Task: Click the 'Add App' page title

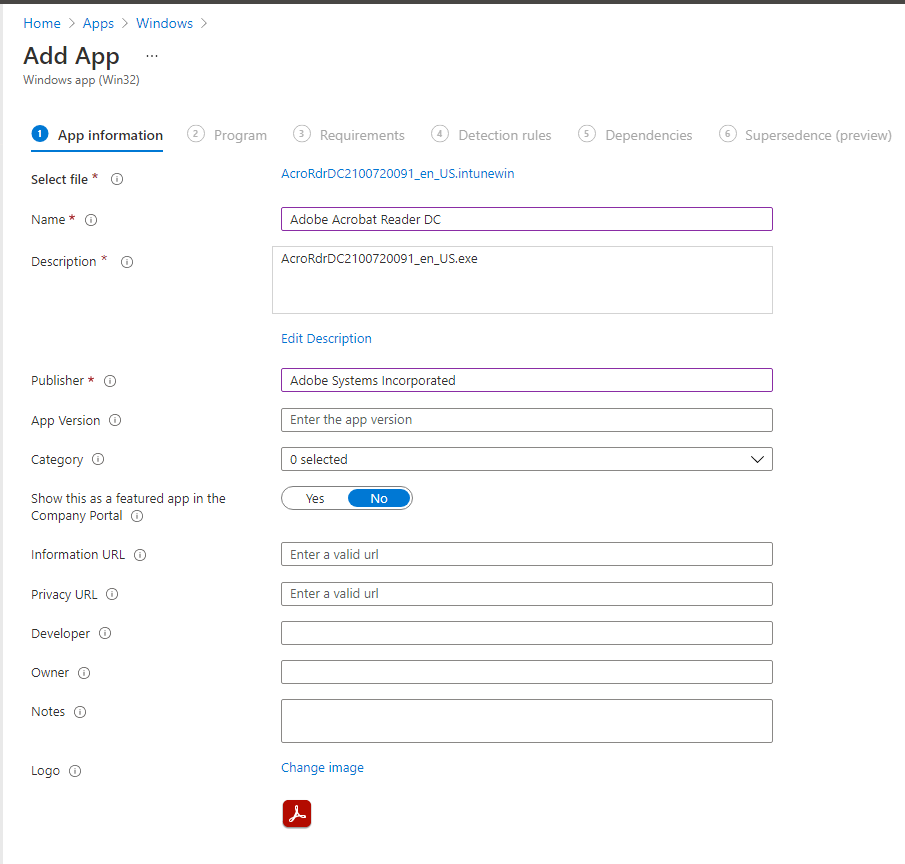Action: point(71,56)
